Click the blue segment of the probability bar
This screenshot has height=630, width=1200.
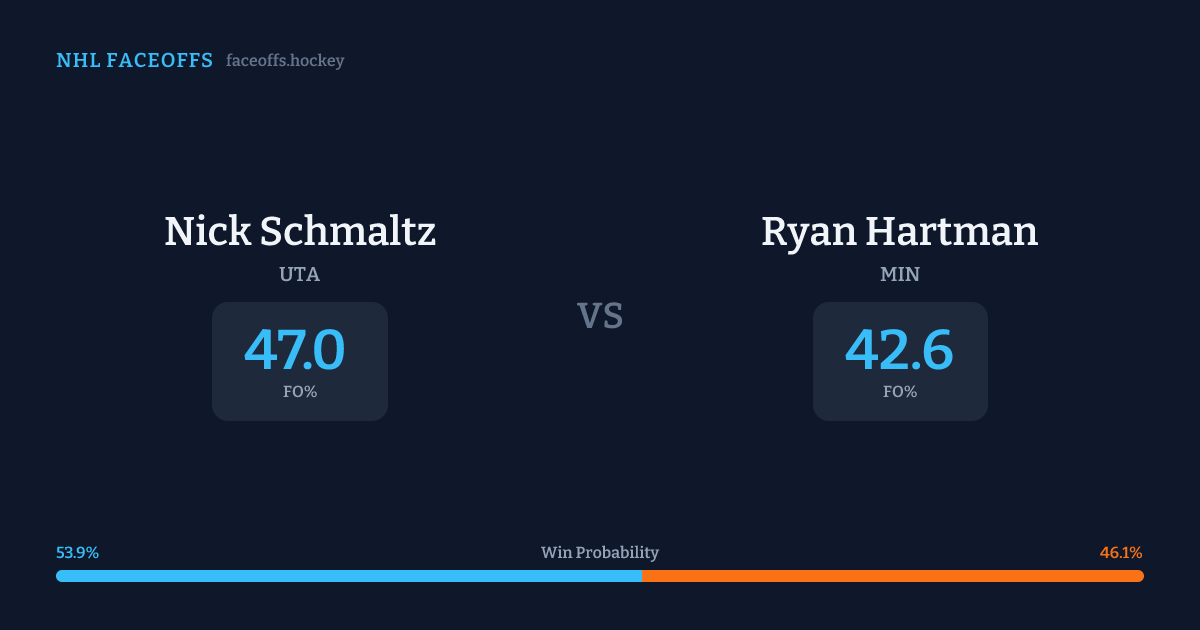pos(348,576)
